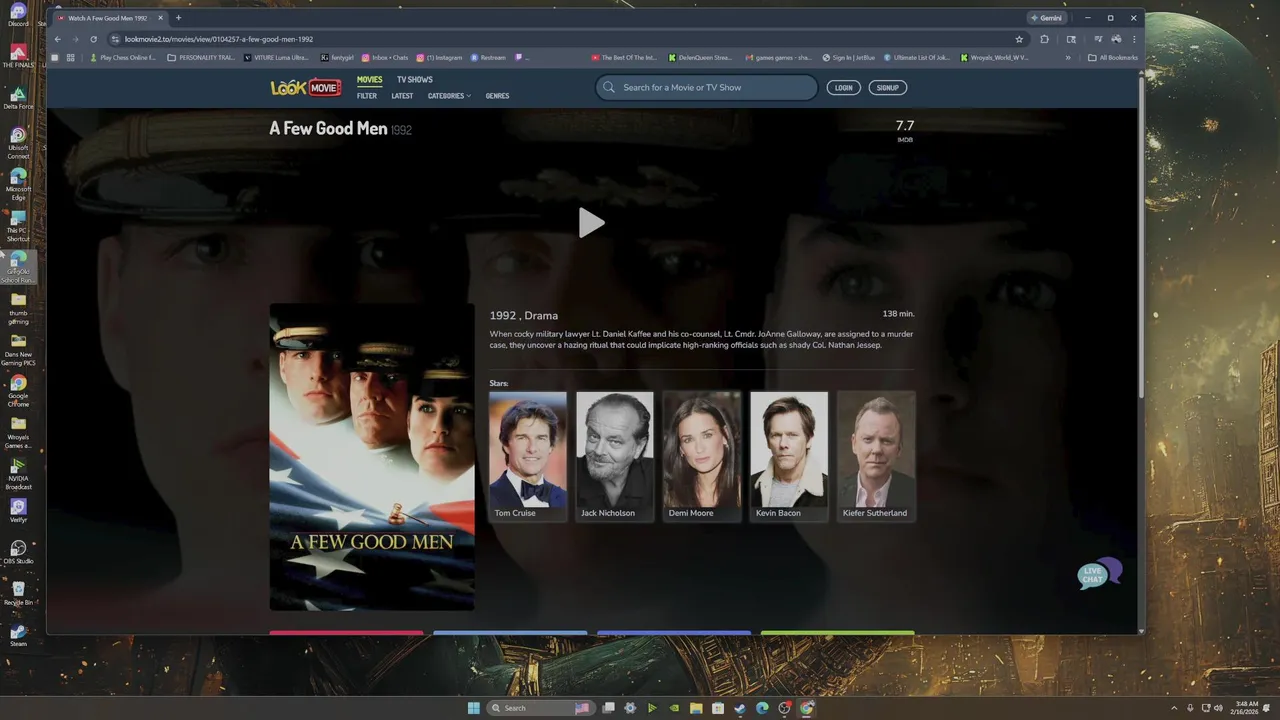Open the PERSONALITY TRAI... bookmark folder

tap(202, 58)
